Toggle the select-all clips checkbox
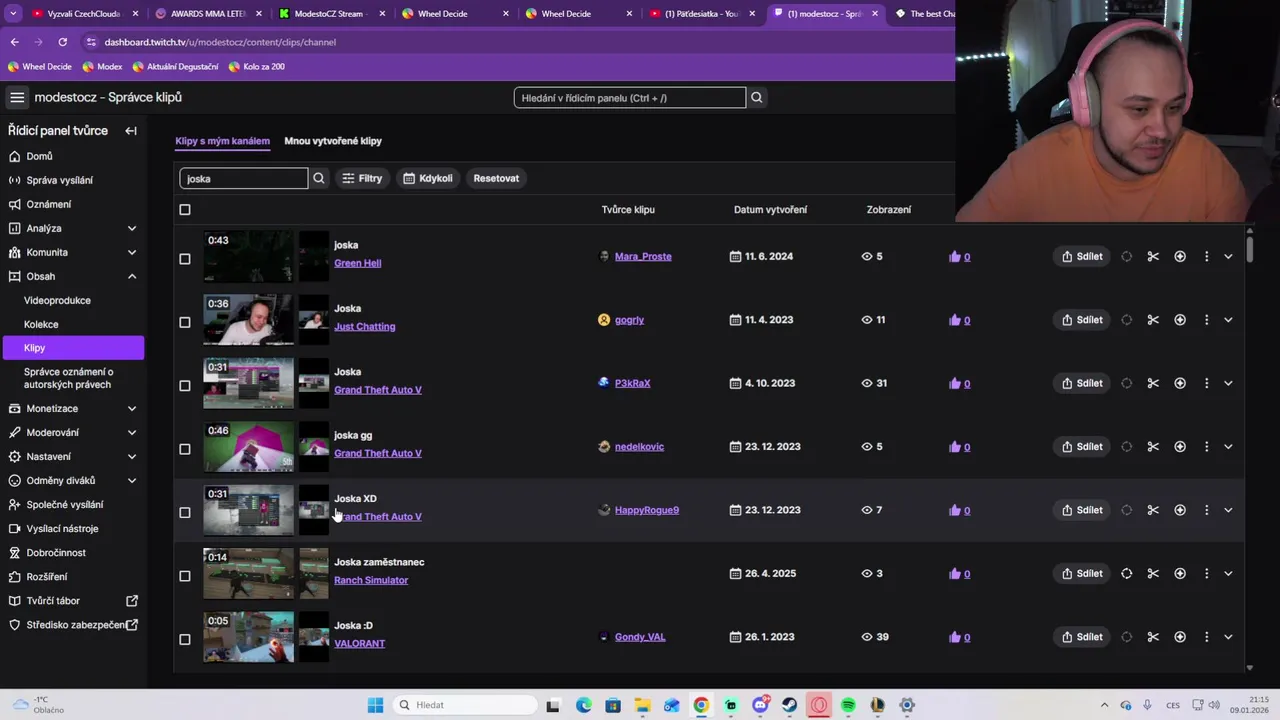Image resolution: width=1280 pixels, height=720 pixels. point(184,210)
